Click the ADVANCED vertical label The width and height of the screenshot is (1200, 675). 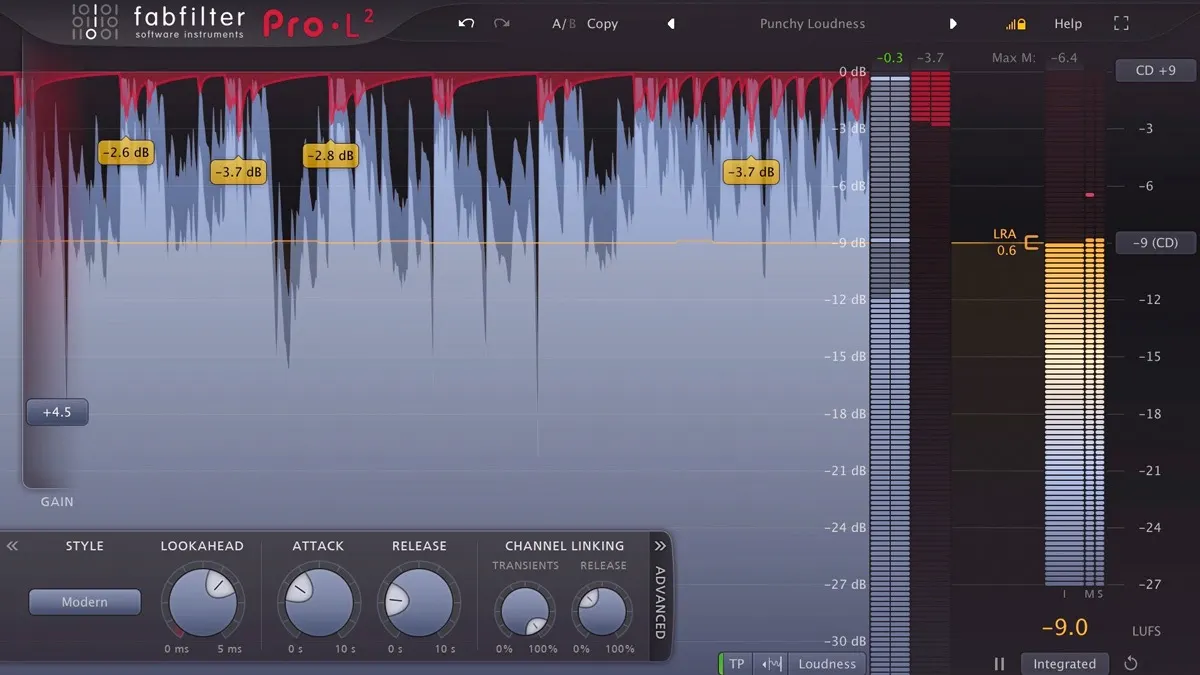pos(660,602)
